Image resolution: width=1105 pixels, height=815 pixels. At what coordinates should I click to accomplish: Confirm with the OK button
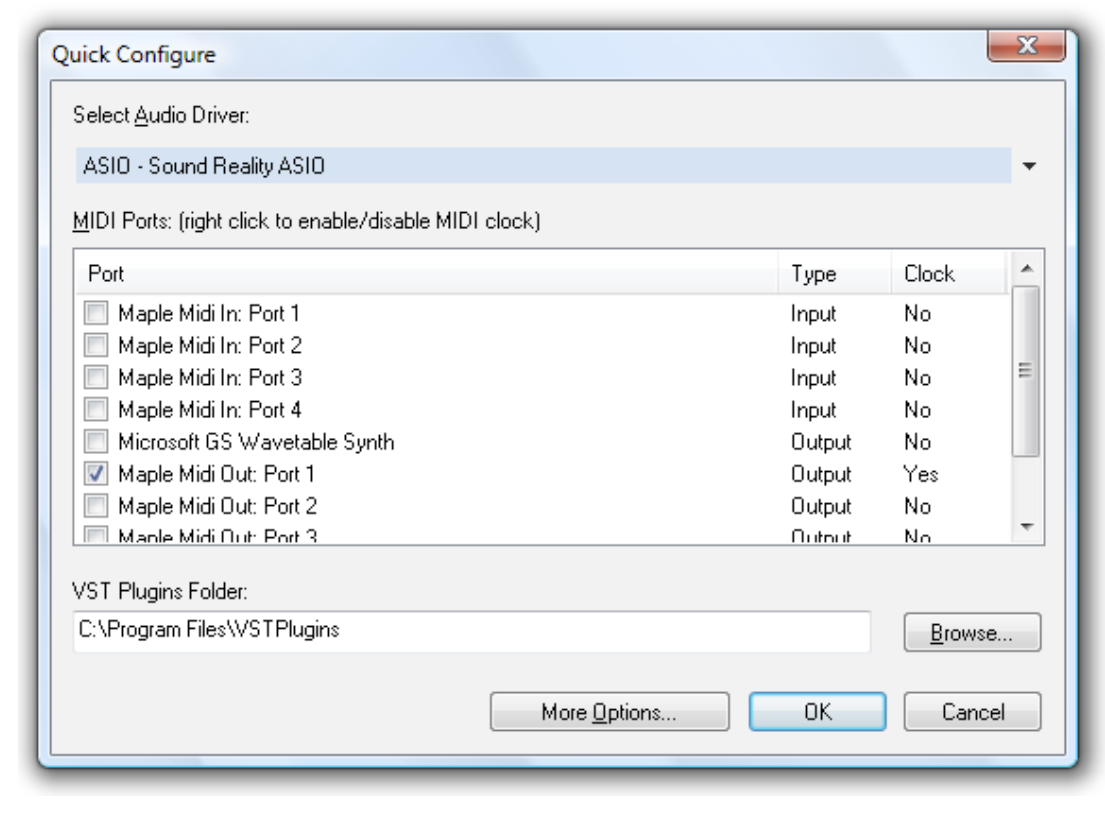[816, 712]
